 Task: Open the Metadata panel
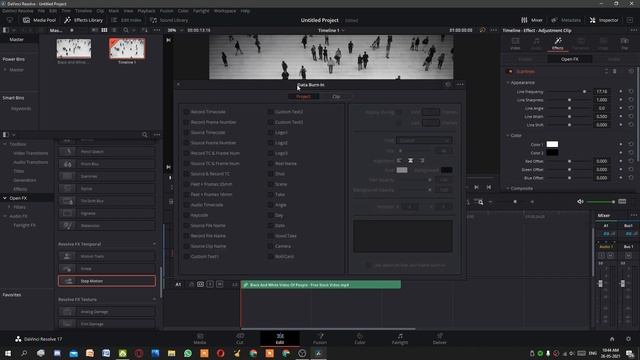pyautogui.click(x=566, y=20)
